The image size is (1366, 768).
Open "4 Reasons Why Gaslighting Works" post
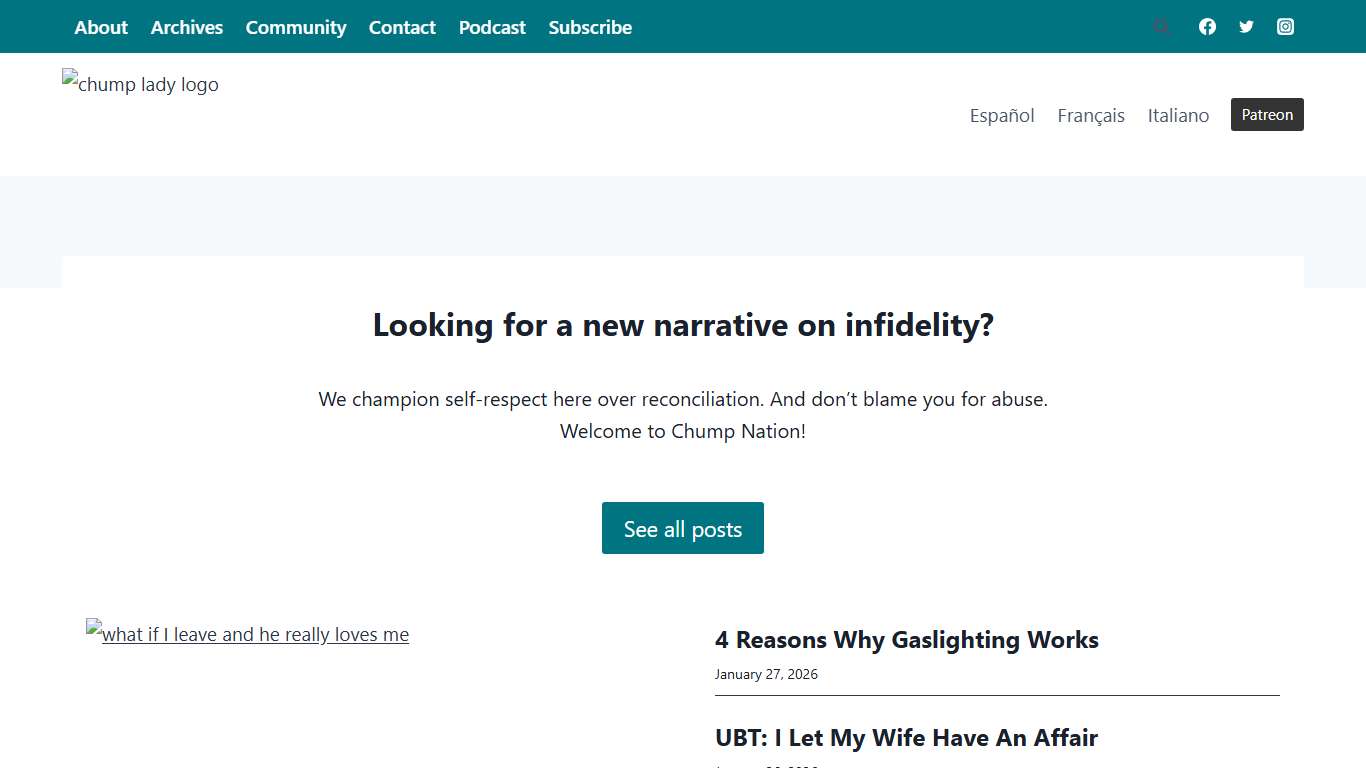point(907,640)
